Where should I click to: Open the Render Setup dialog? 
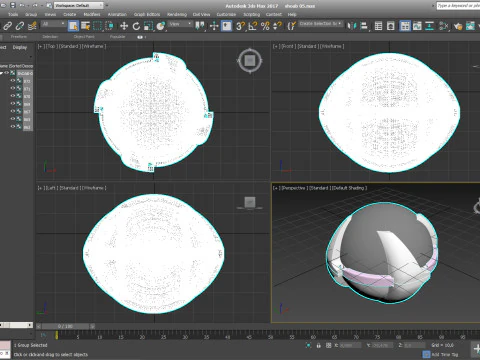[458, 26]
